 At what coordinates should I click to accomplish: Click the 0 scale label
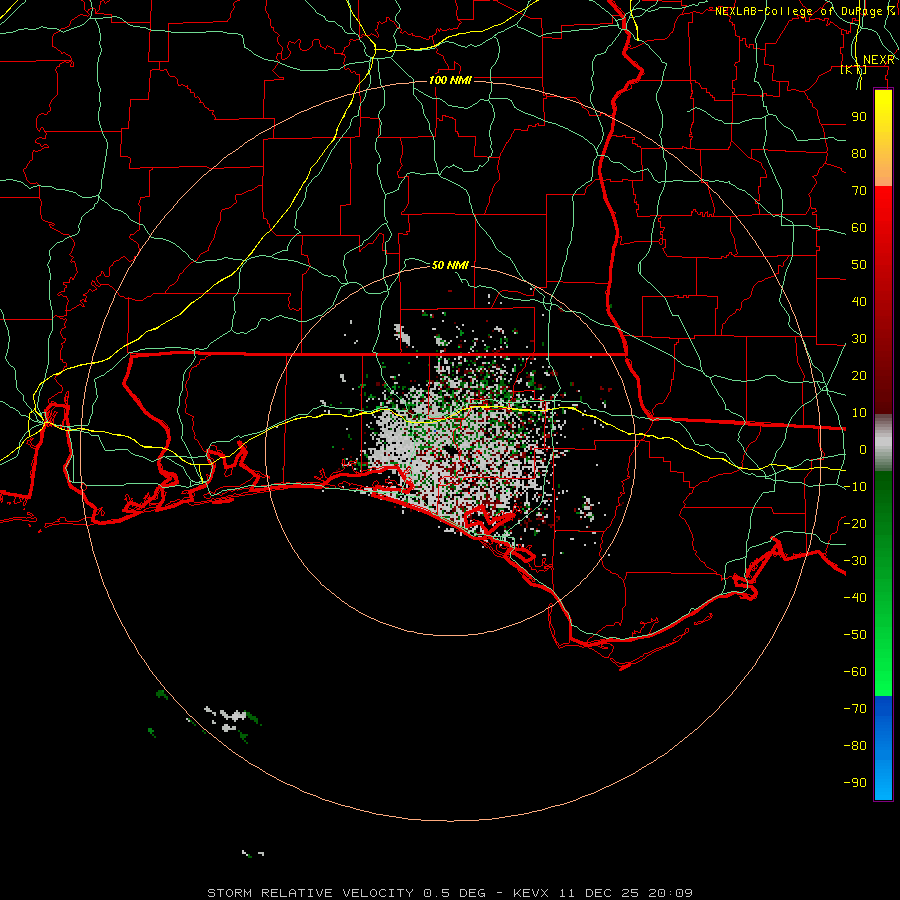863,449
